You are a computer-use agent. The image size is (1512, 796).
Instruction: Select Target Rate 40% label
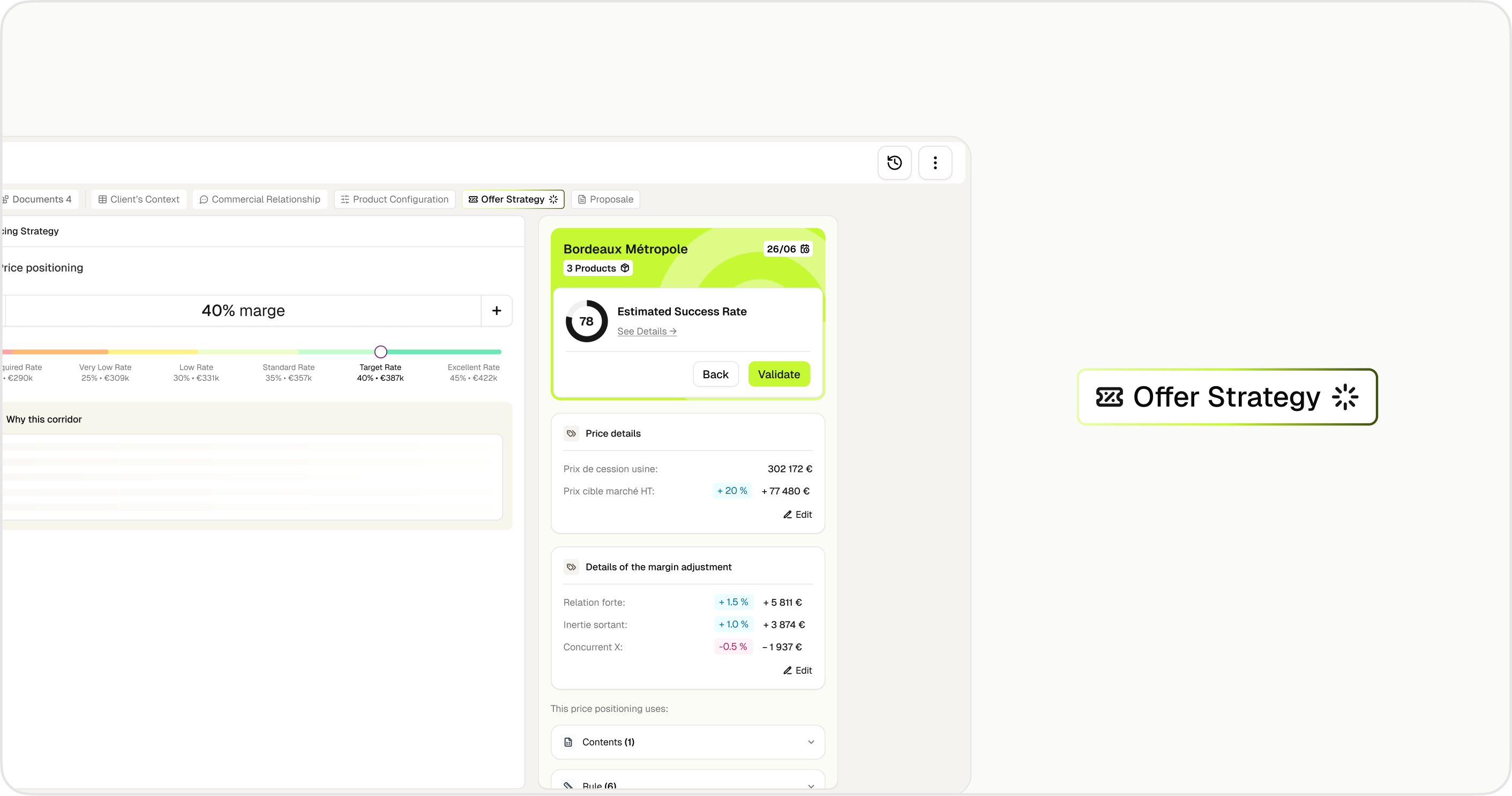click(x=380, y=372)
